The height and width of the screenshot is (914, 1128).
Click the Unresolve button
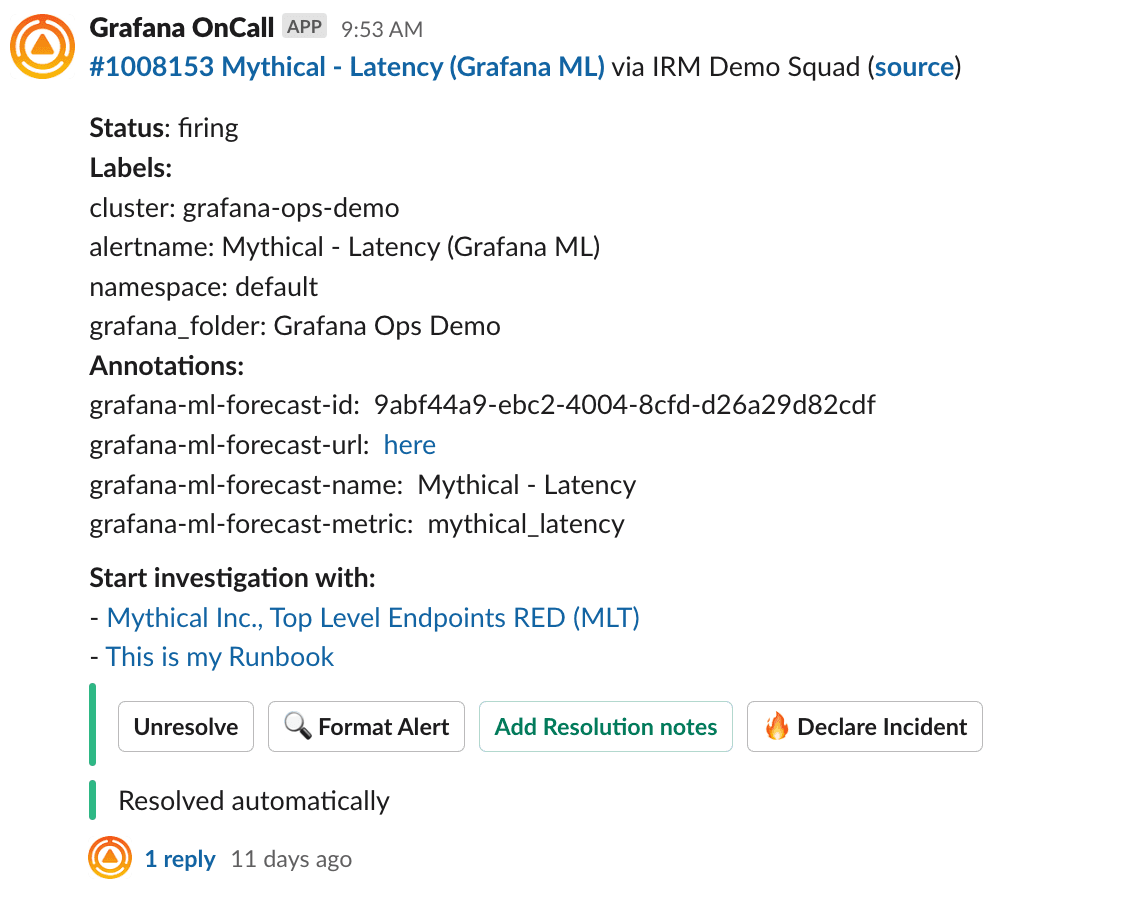186,727
